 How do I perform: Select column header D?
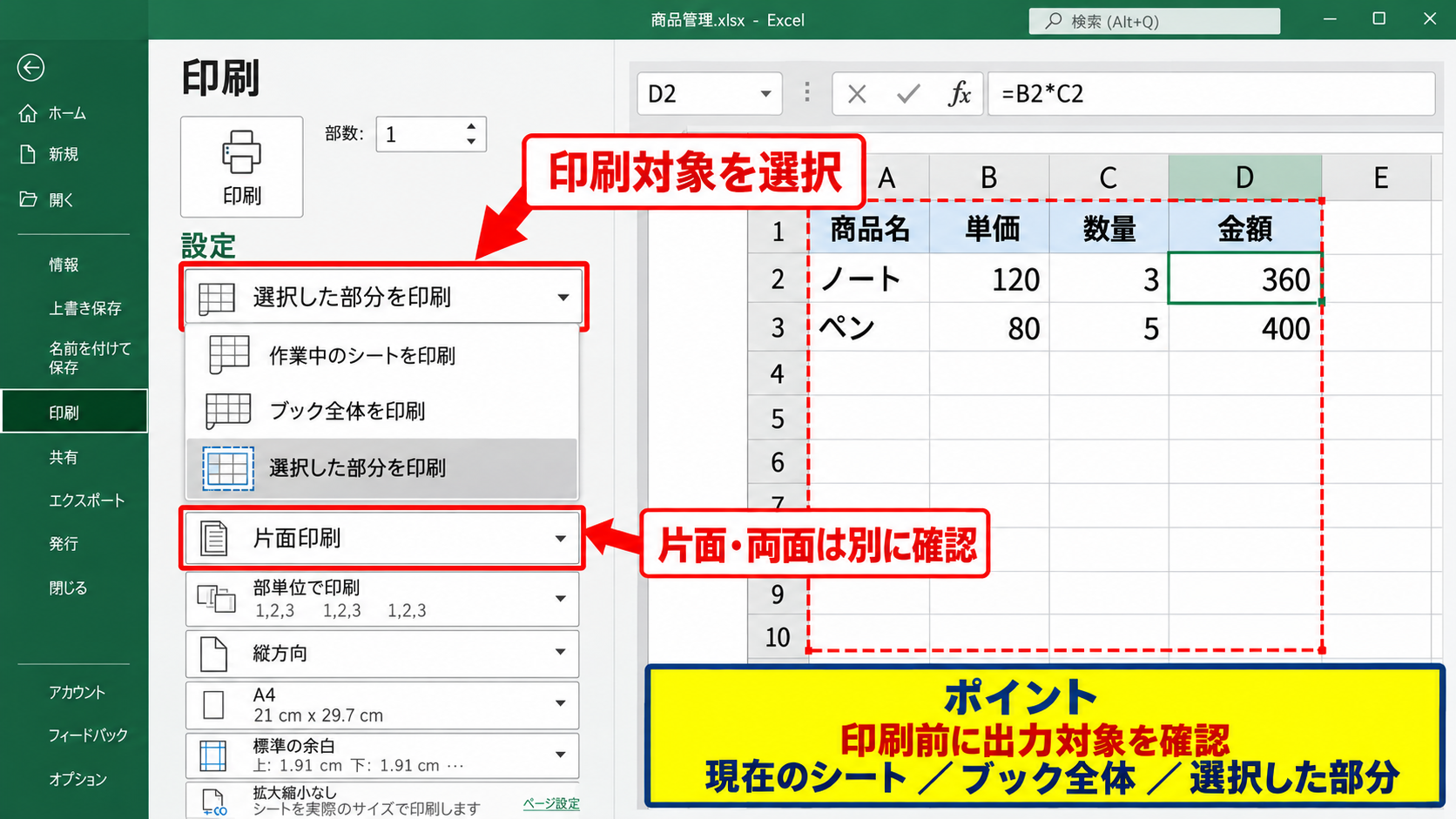[1244, 178]
